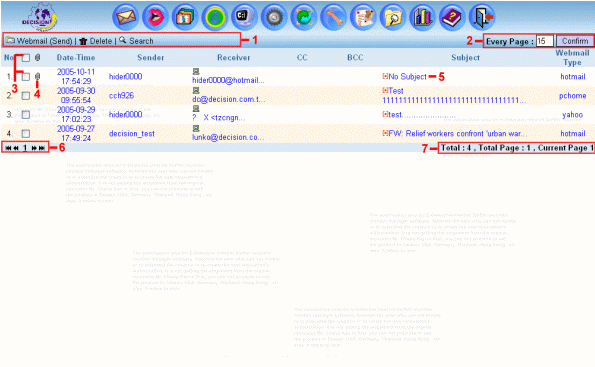The width and height of the screenshot is (595, 367).
Task: Click the Confirm button
Action: [x=575, y=41]
